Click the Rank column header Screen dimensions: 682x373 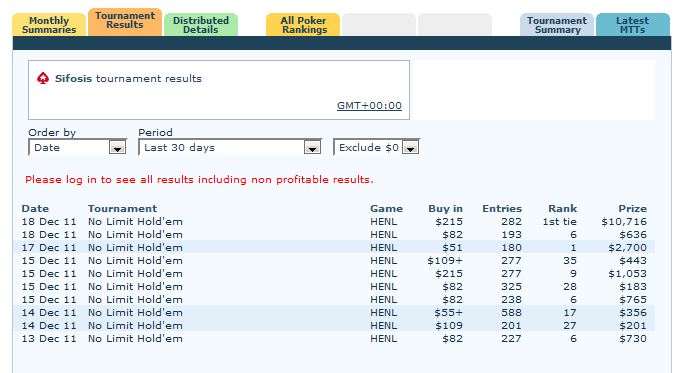click(562, 209)
